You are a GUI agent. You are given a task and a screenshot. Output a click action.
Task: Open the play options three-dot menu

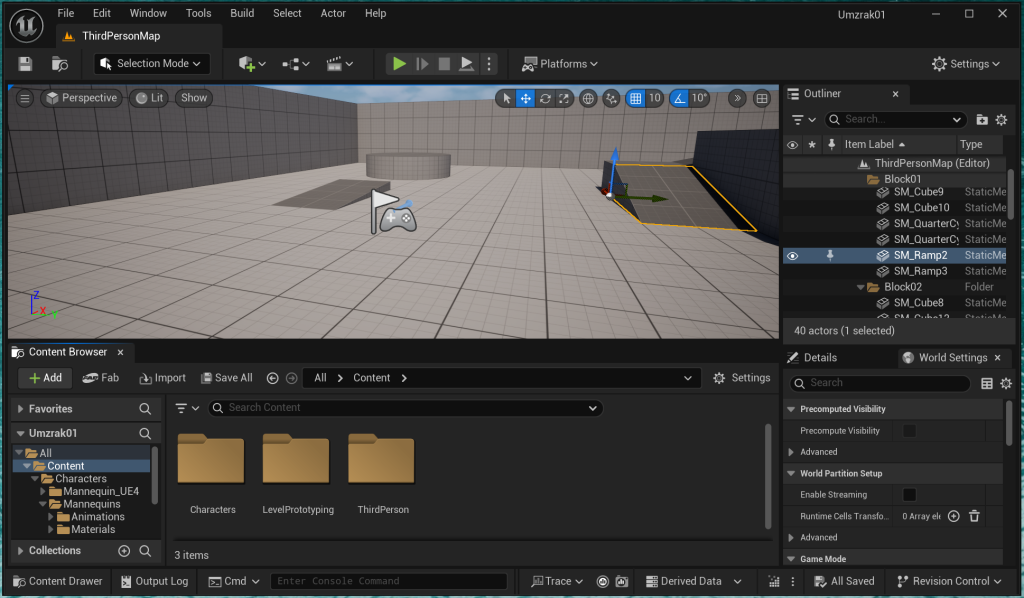pos(489,63)
